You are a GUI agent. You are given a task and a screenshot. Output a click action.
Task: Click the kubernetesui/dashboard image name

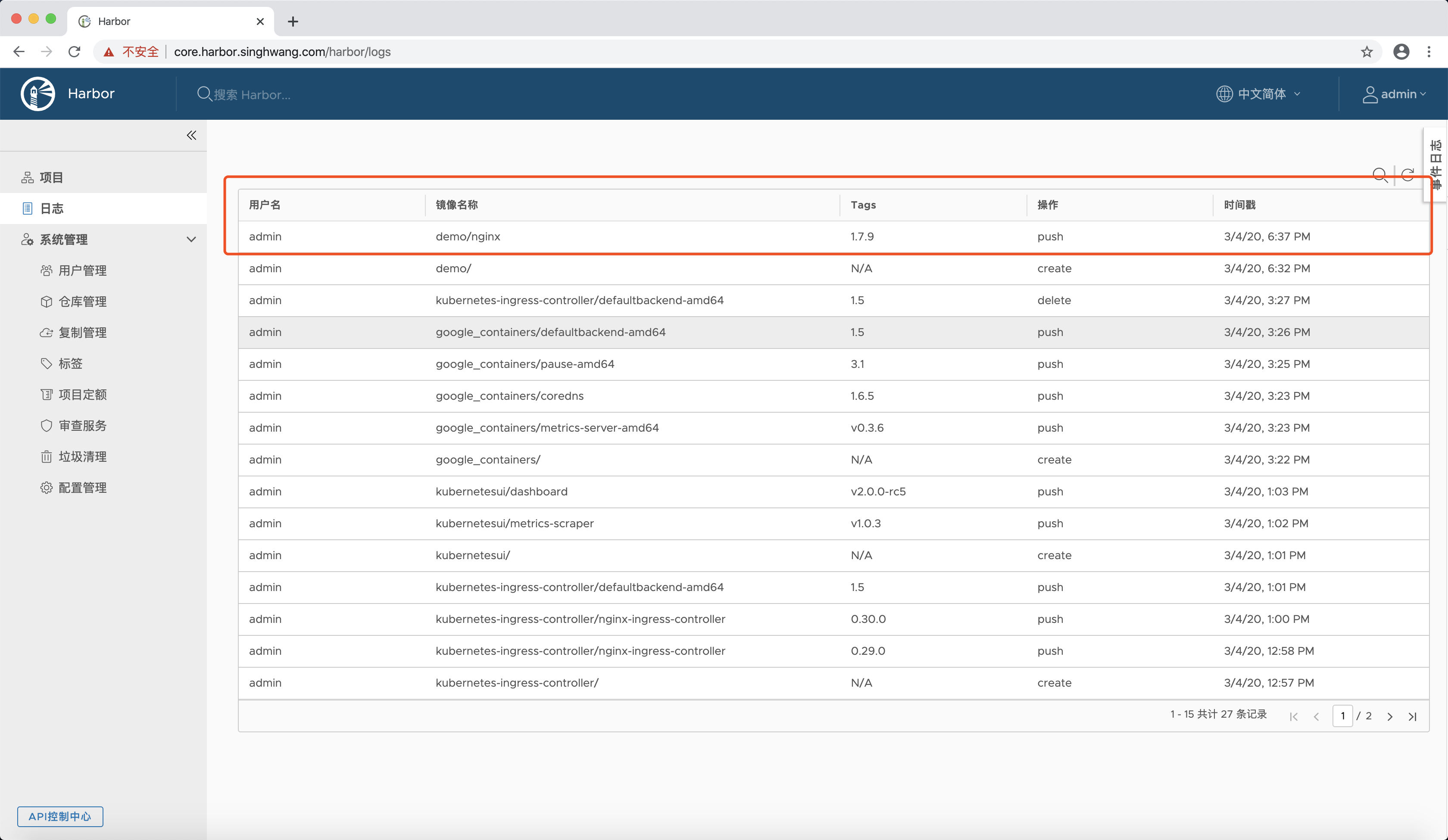point(501,492)
